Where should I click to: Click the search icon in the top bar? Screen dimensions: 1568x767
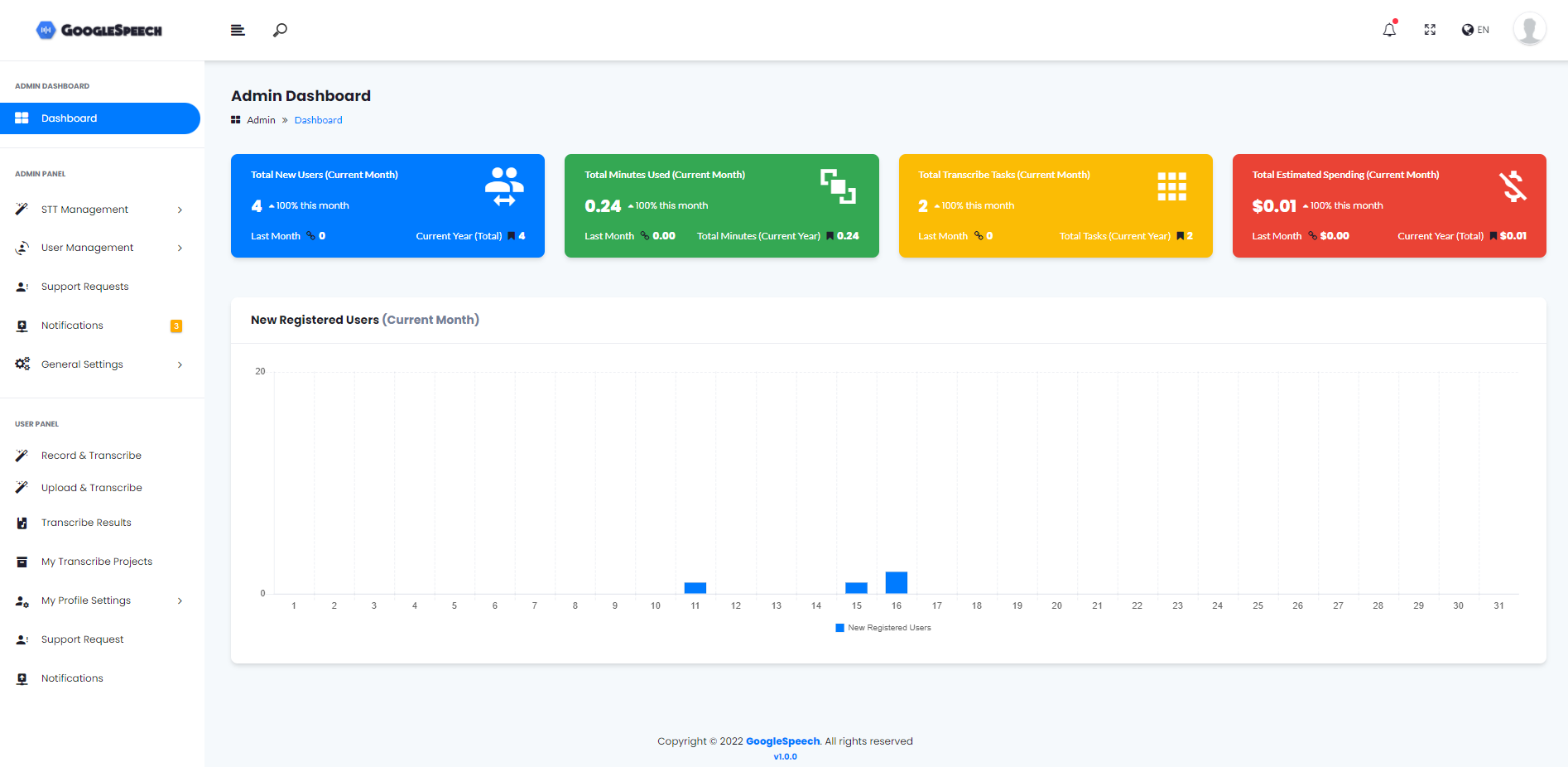280,30
